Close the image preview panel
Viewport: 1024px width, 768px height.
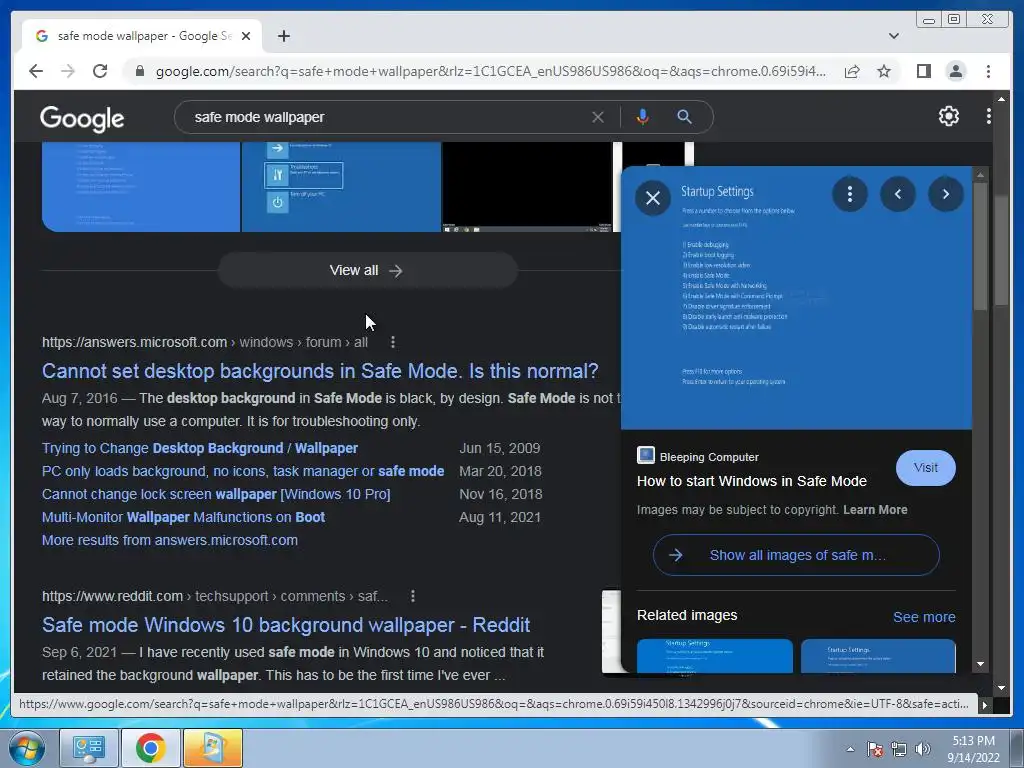click(653, 198)
